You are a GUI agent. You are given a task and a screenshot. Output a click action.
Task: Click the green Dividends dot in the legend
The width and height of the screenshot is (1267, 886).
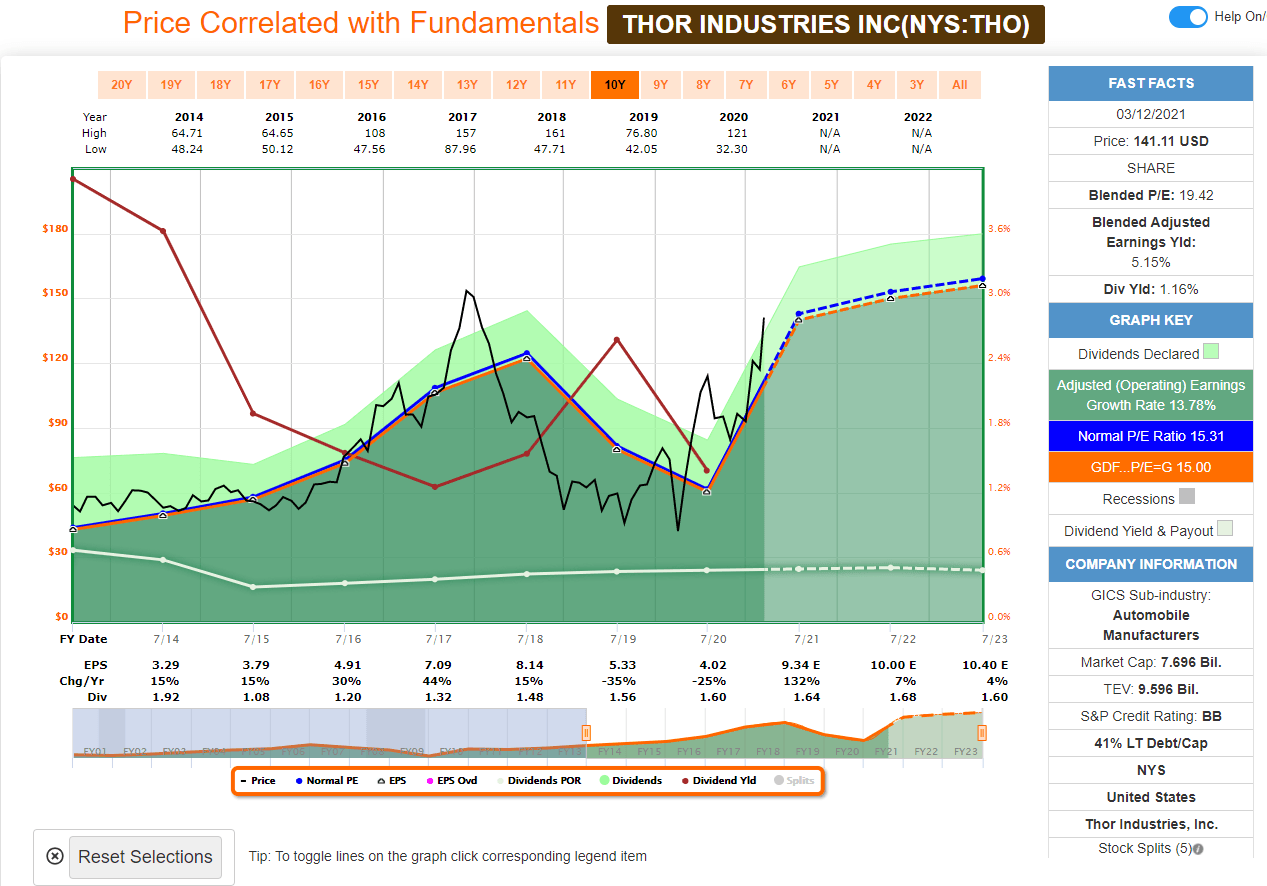pyautogui.click(x=604, y=779)
